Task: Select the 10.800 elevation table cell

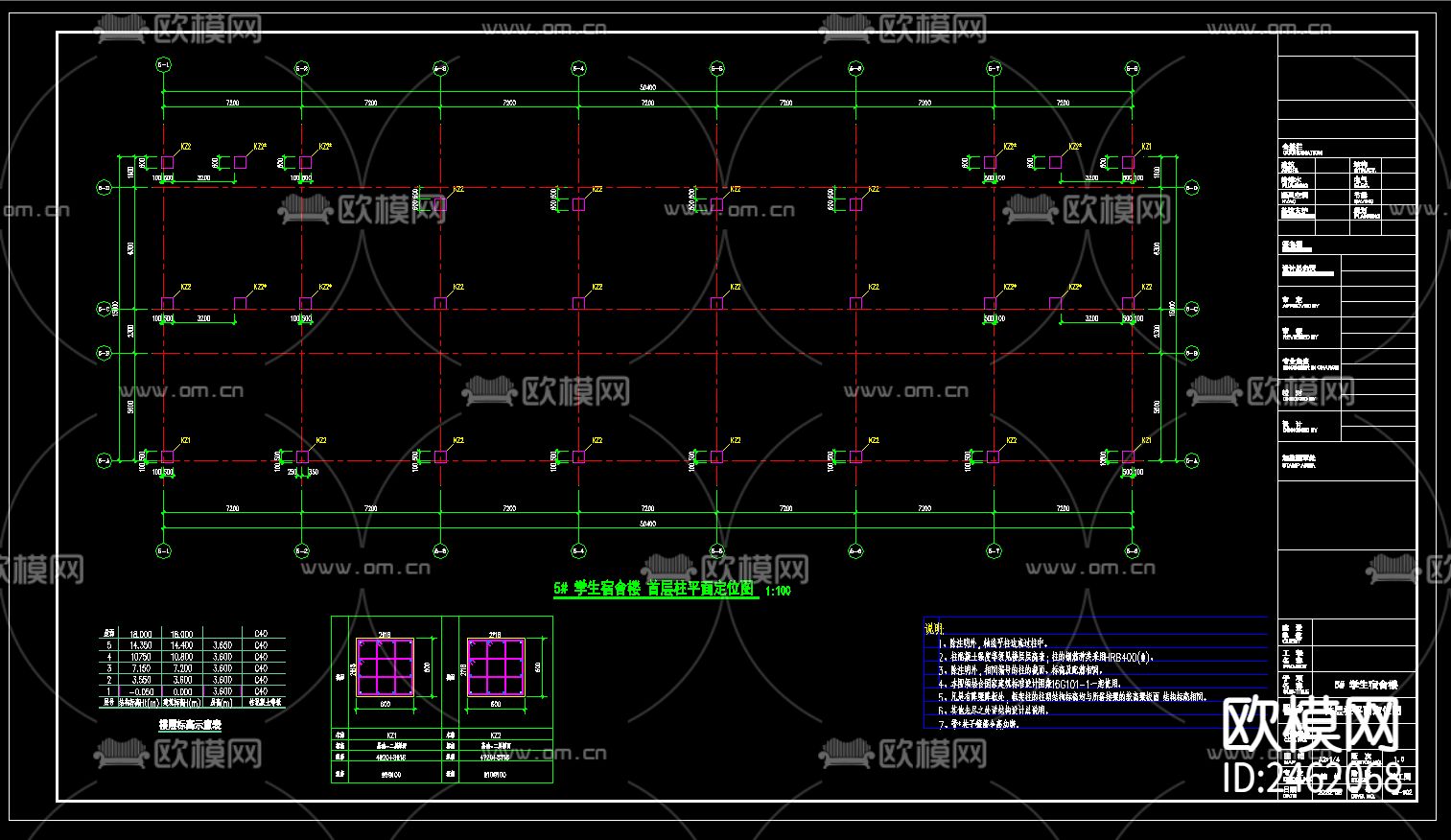Action: click(x=181, y=657)
